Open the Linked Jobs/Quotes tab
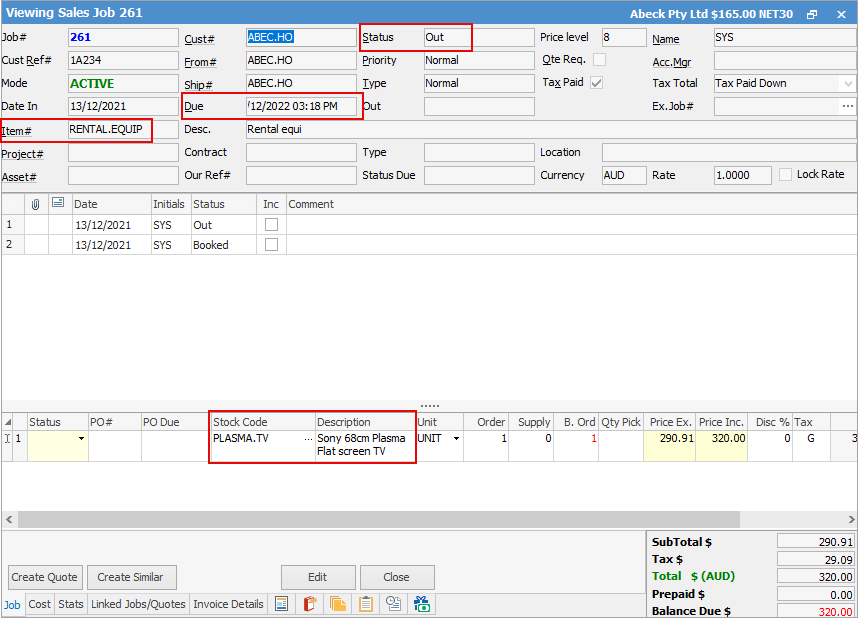This screenshot has height=618, width=858. pyautogui.click(x=138, y=604)
